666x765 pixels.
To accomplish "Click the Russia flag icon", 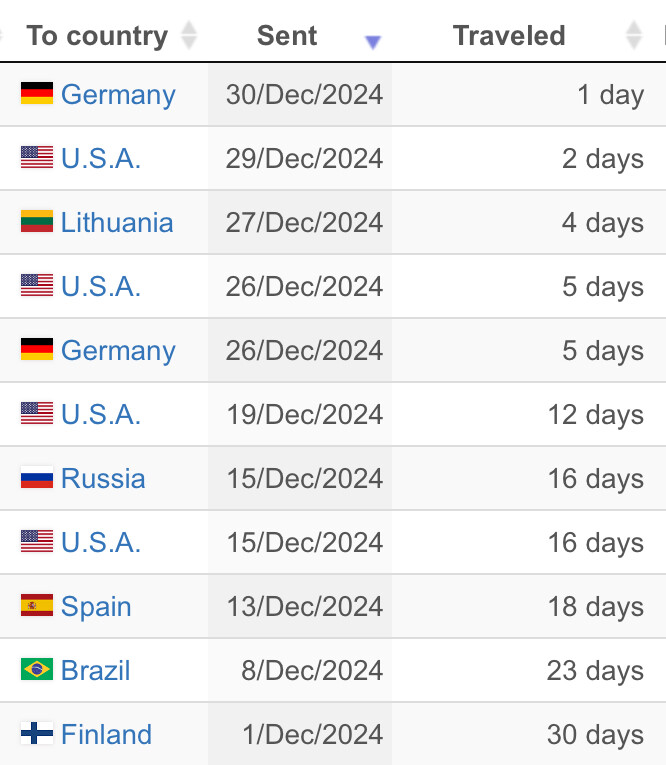I will coord(37,478).
